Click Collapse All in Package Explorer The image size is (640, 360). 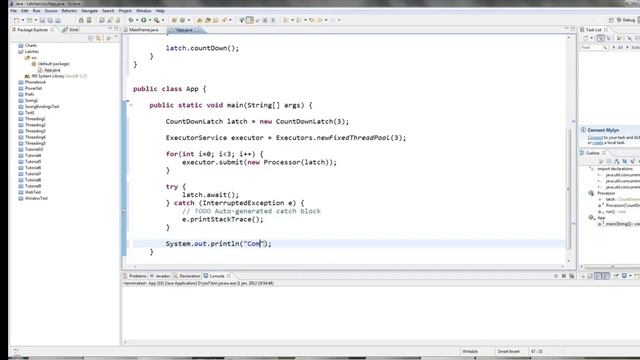pyautogui.click(x=91, y=38)
